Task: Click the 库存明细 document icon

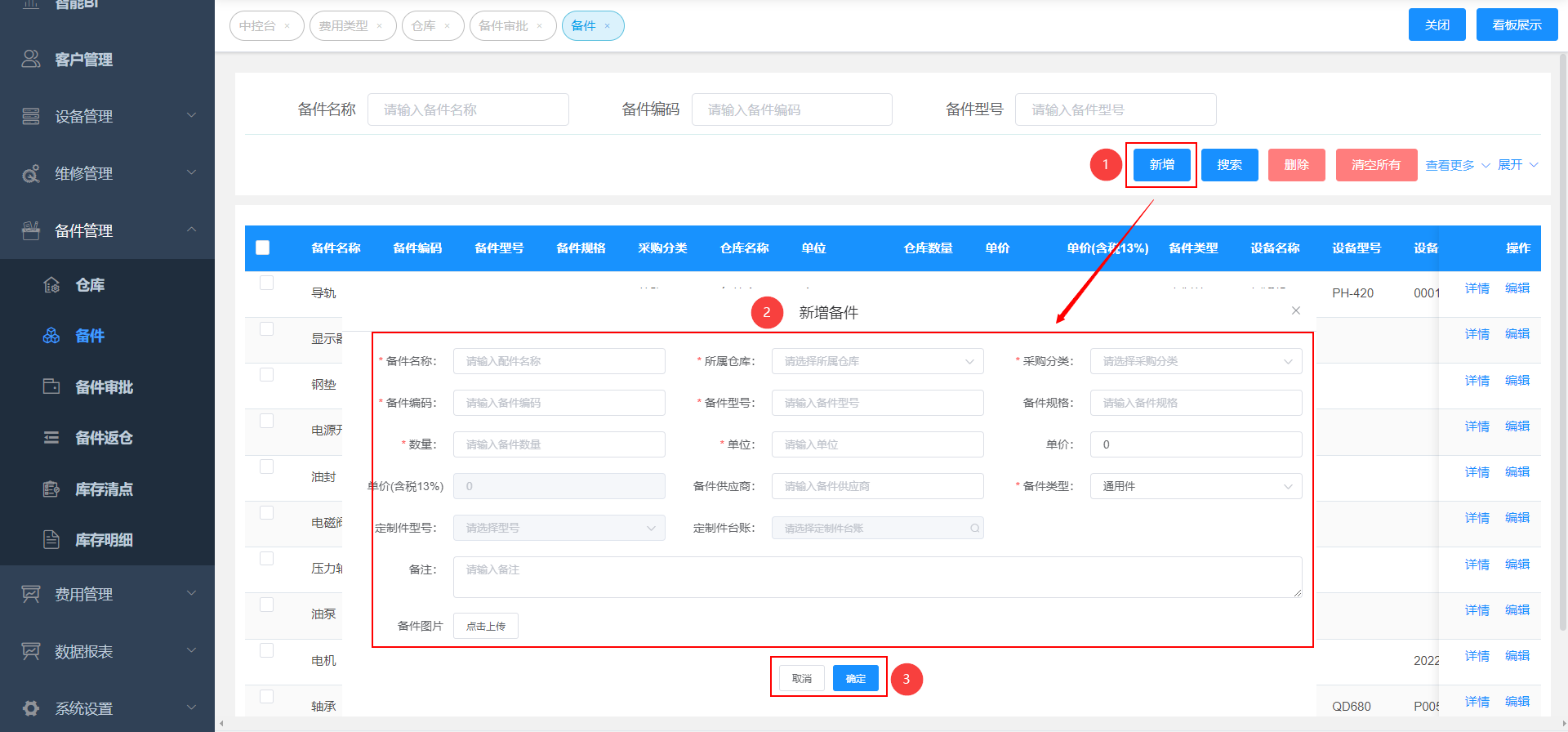Action: click(x=51, y=539)
